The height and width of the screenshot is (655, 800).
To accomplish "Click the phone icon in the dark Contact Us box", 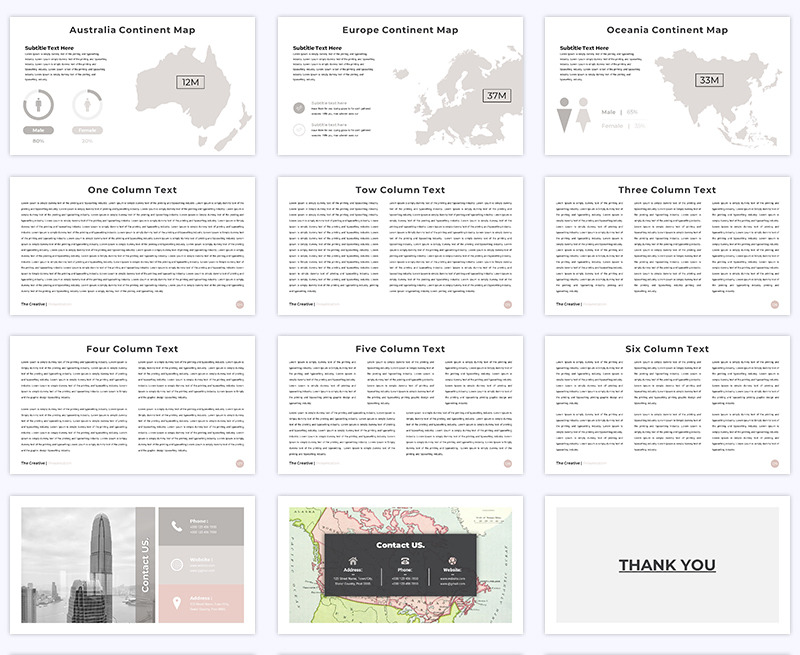I will (403, 561).
